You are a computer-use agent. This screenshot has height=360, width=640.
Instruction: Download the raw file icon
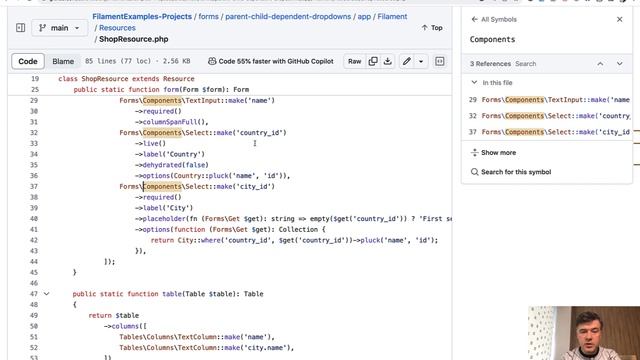[388, 61]
